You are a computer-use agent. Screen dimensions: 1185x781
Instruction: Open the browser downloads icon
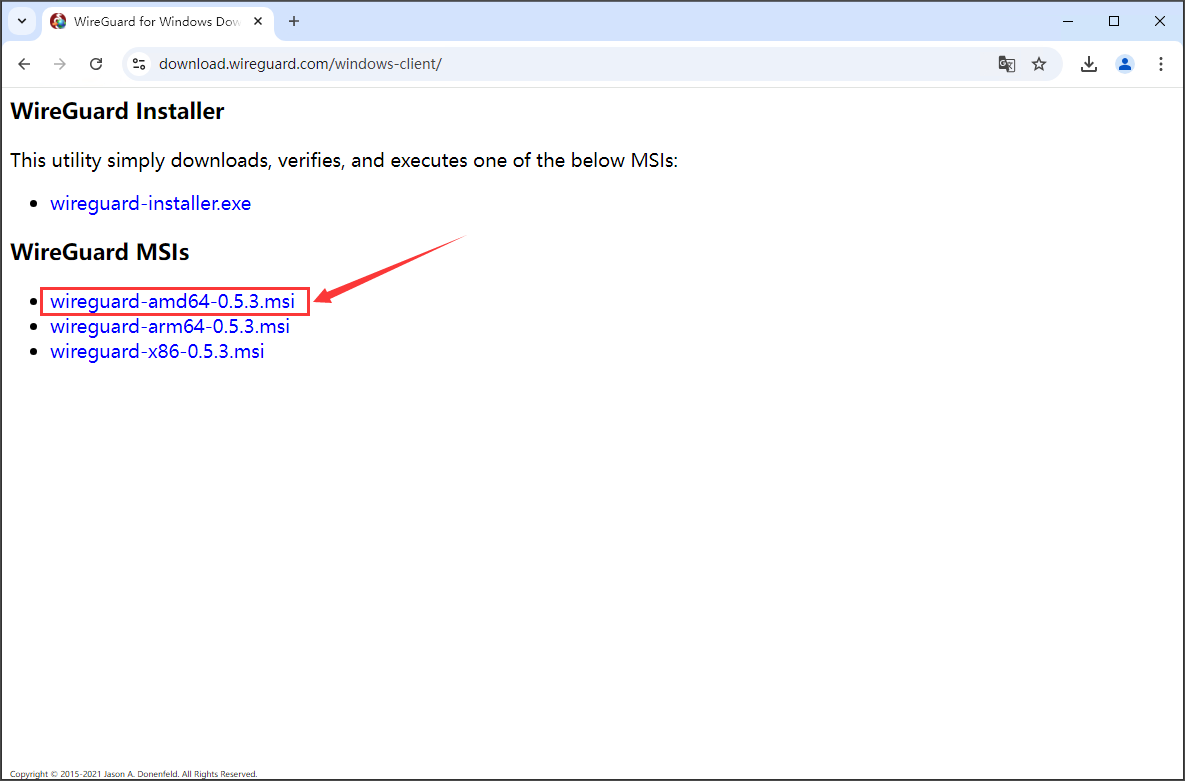click(1088, 64)
